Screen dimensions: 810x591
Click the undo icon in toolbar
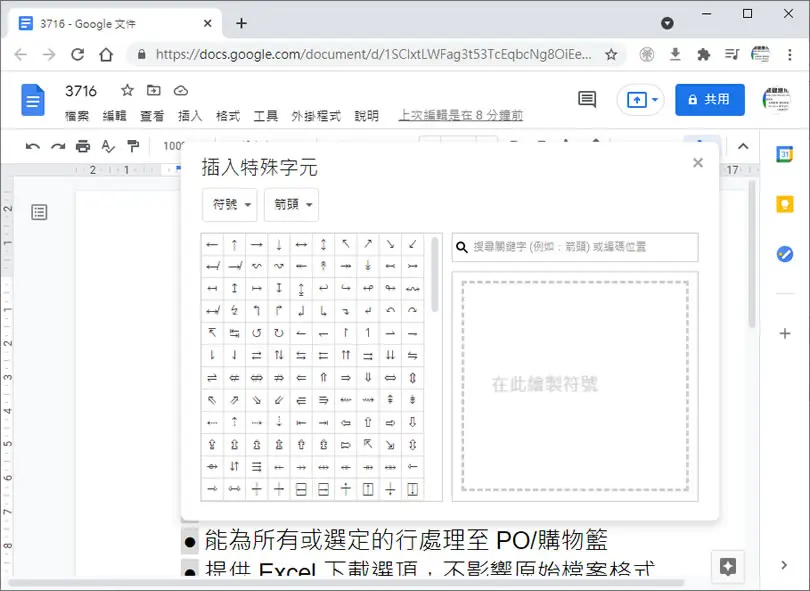tap(33, 147)
